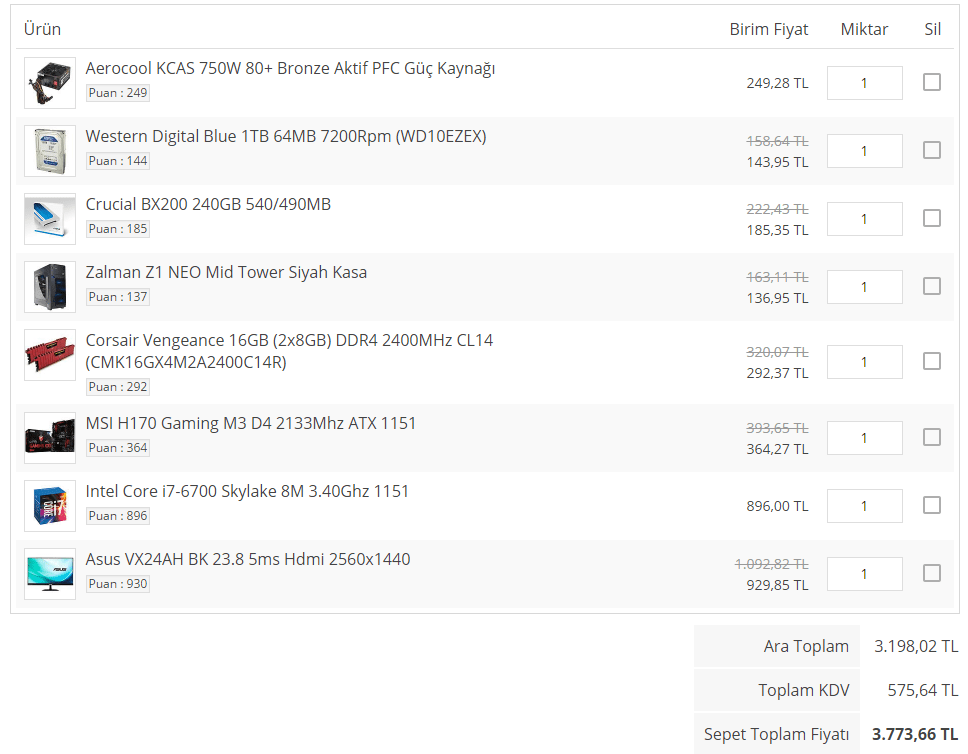Viewport: 968px width, 754px height.
Task: Click the 'Ara Toplam' label
Action: pyautogui.click(x=806, y=647)
